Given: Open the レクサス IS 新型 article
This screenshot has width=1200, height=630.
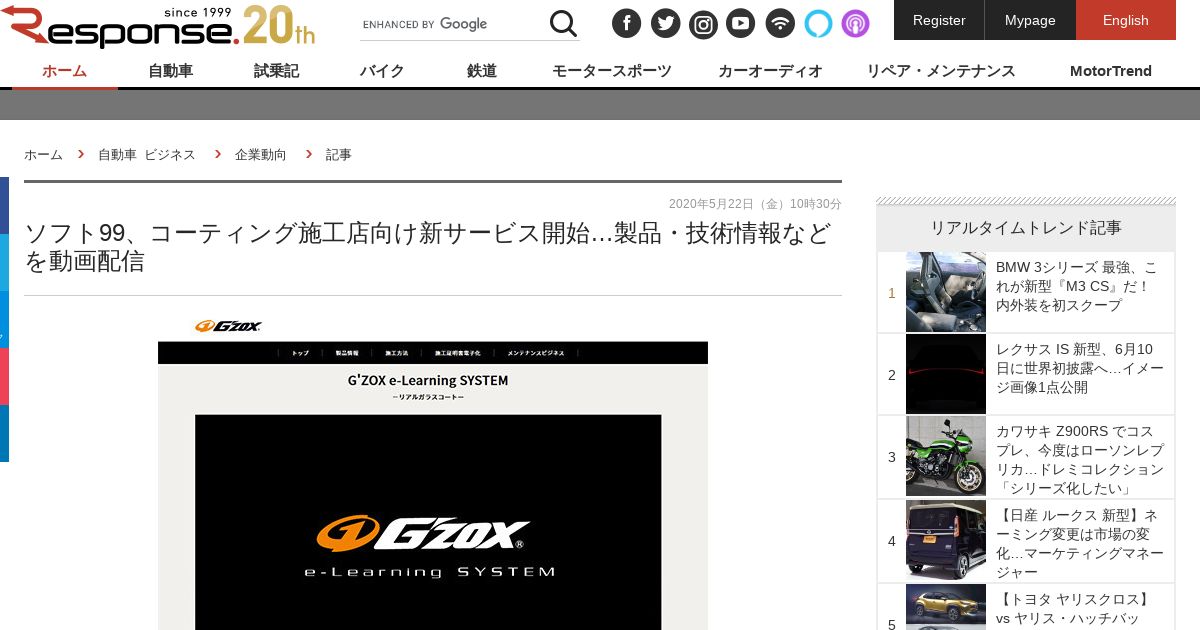Looking at the screenshot, I should [1080, 368].
